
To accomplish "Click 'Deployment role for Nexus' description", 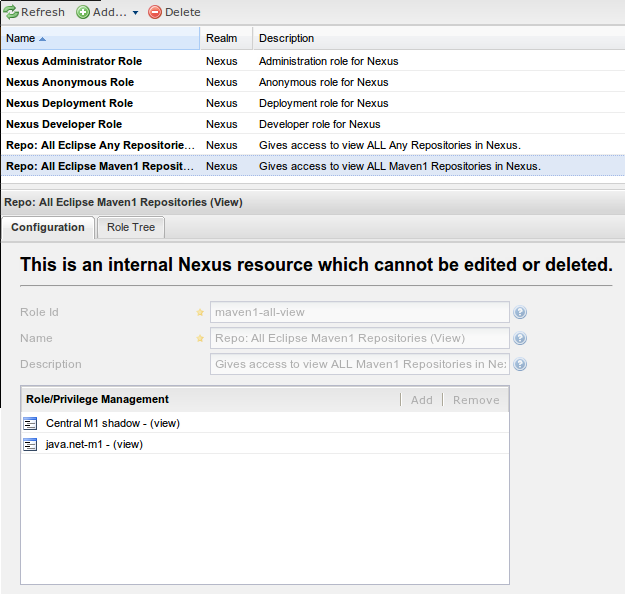I will tap(323, 103).
